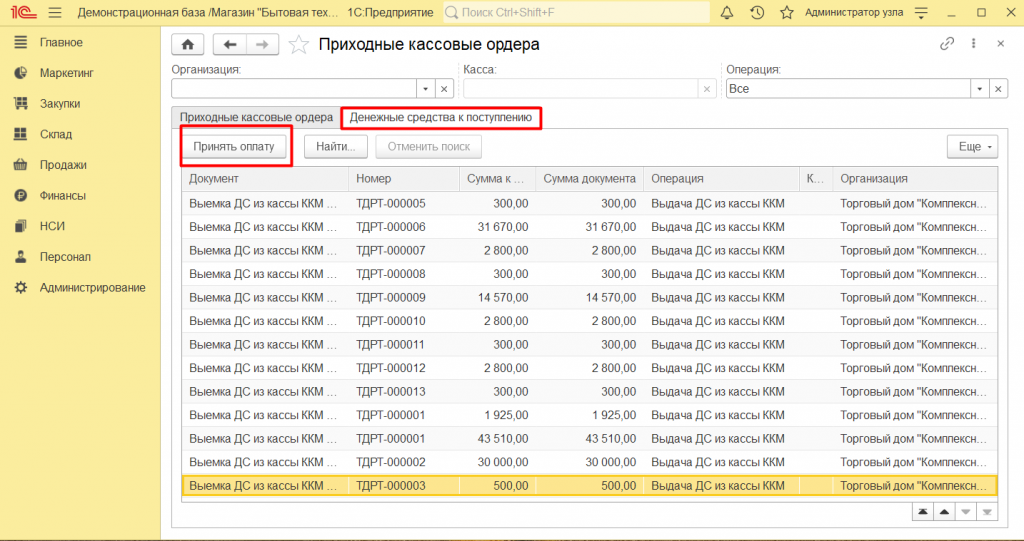Expand the Операция dropdown list
This screenshot has width=1024, height=541.
[x=979, y=89]
